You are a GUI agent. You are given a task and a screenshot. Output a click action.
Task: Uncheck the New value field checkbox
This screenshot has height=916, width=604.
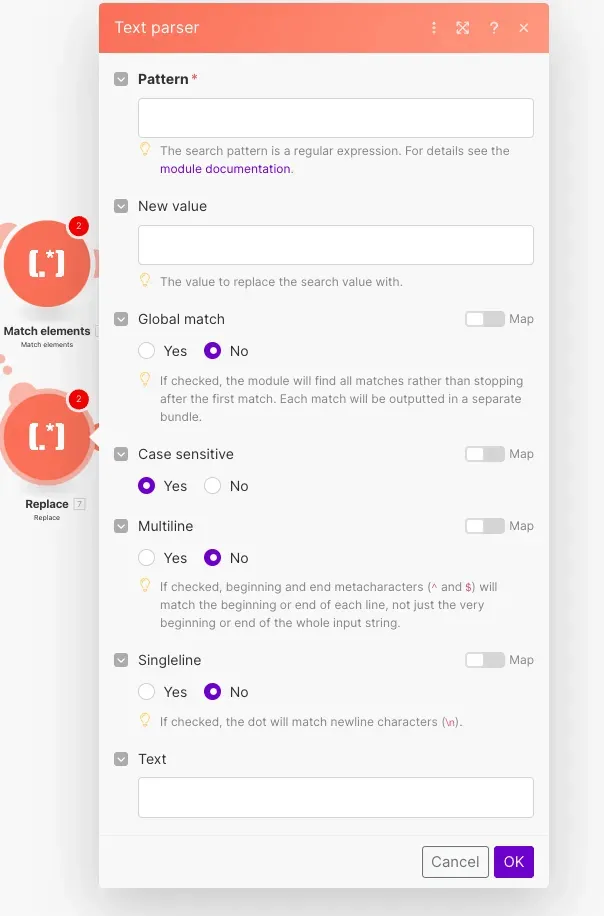click(121, 206)
